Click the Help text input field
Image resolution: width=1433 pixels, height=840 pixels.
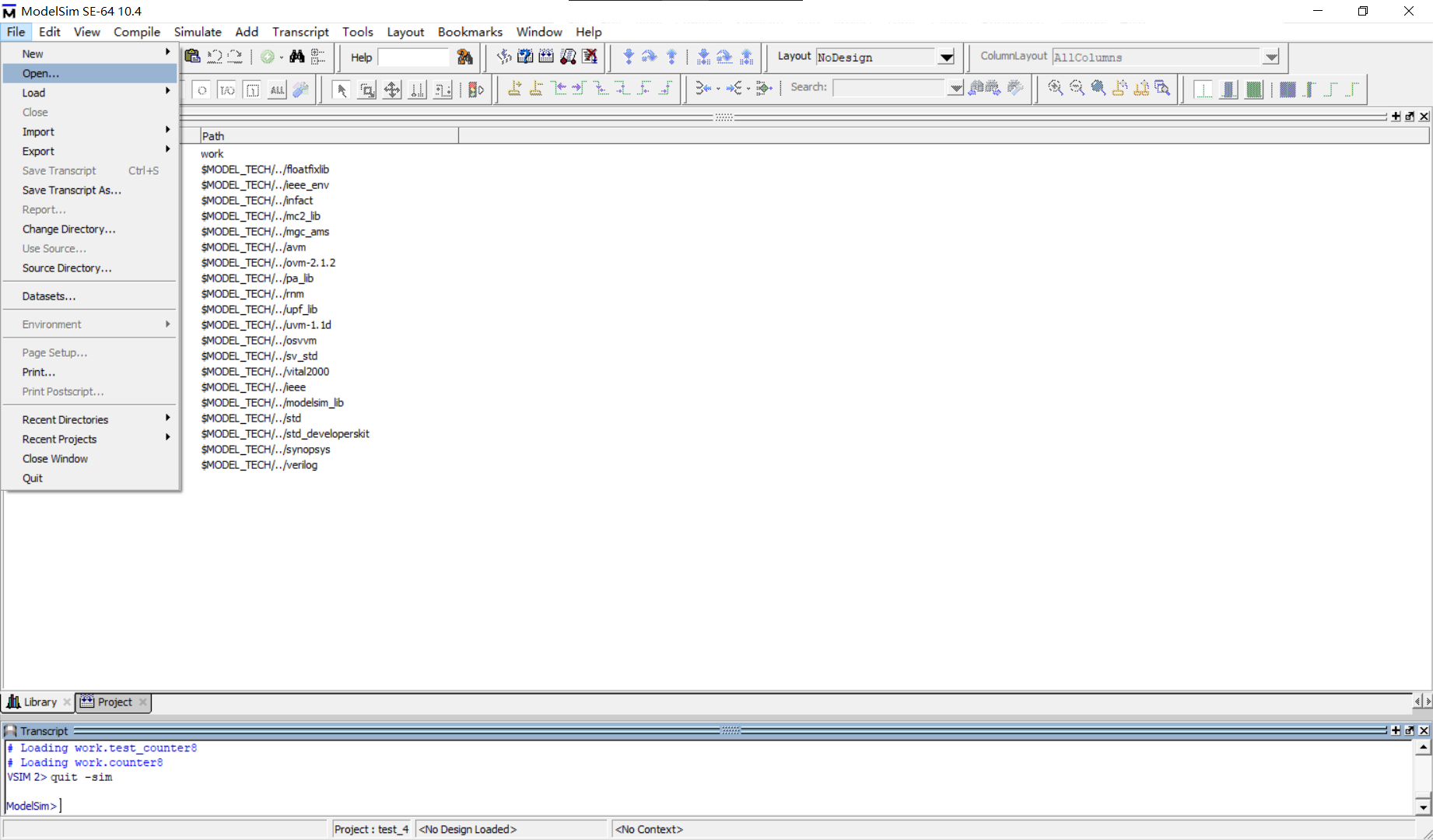pos(413,57)
